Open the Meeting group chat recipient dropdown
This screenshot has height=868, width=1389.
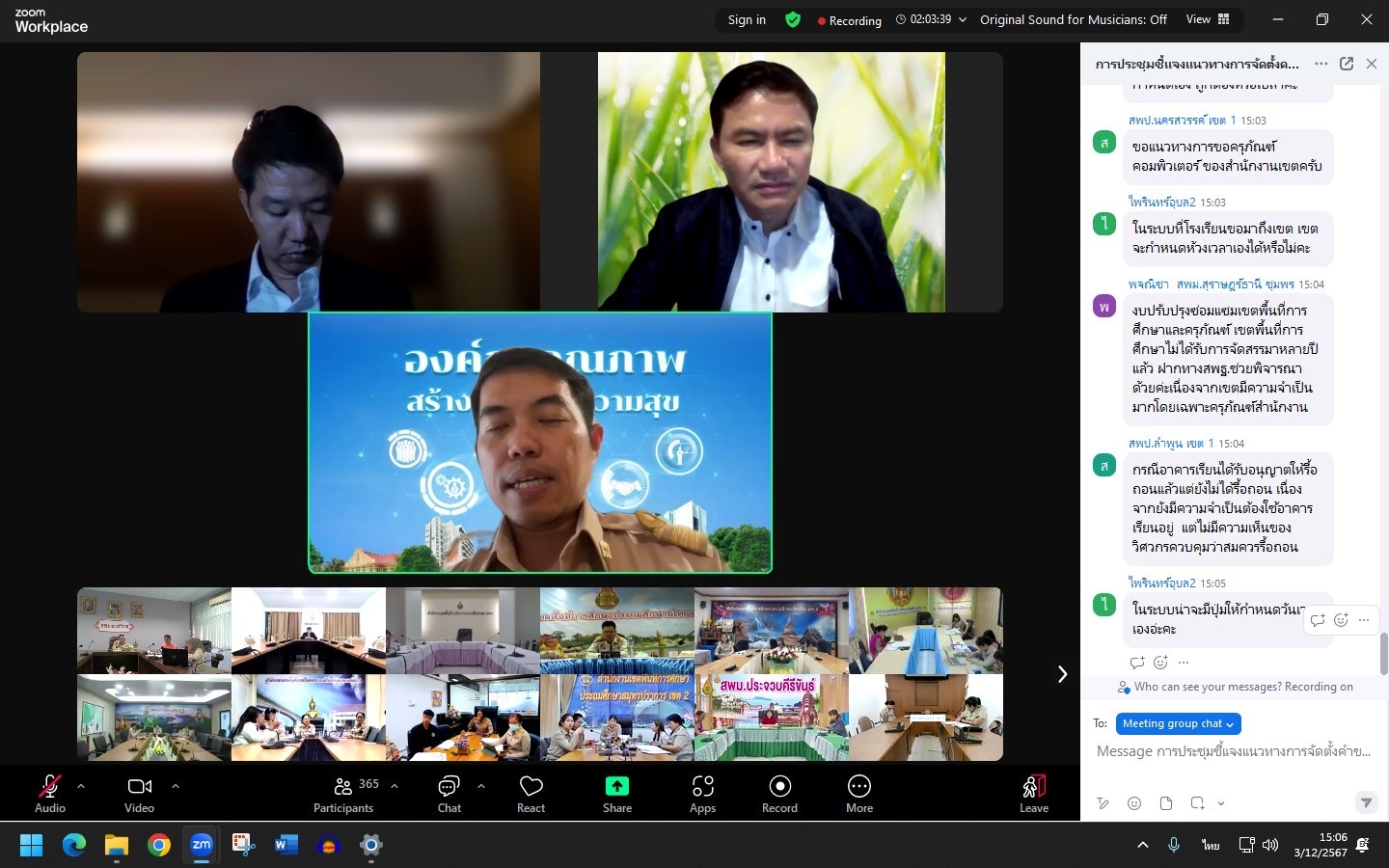pos(1178,723)
